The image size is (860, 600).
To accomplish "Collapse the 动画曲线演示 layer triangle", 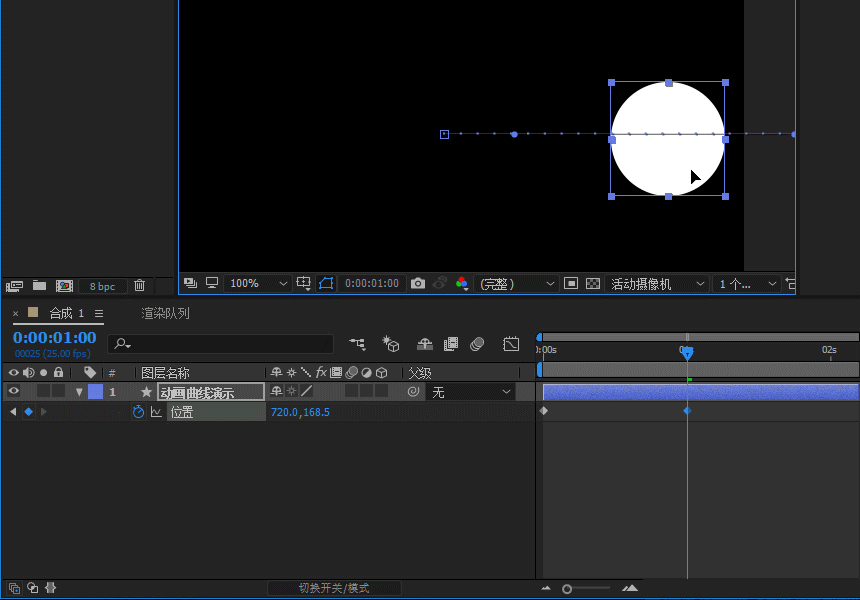I will pos(79,392).
